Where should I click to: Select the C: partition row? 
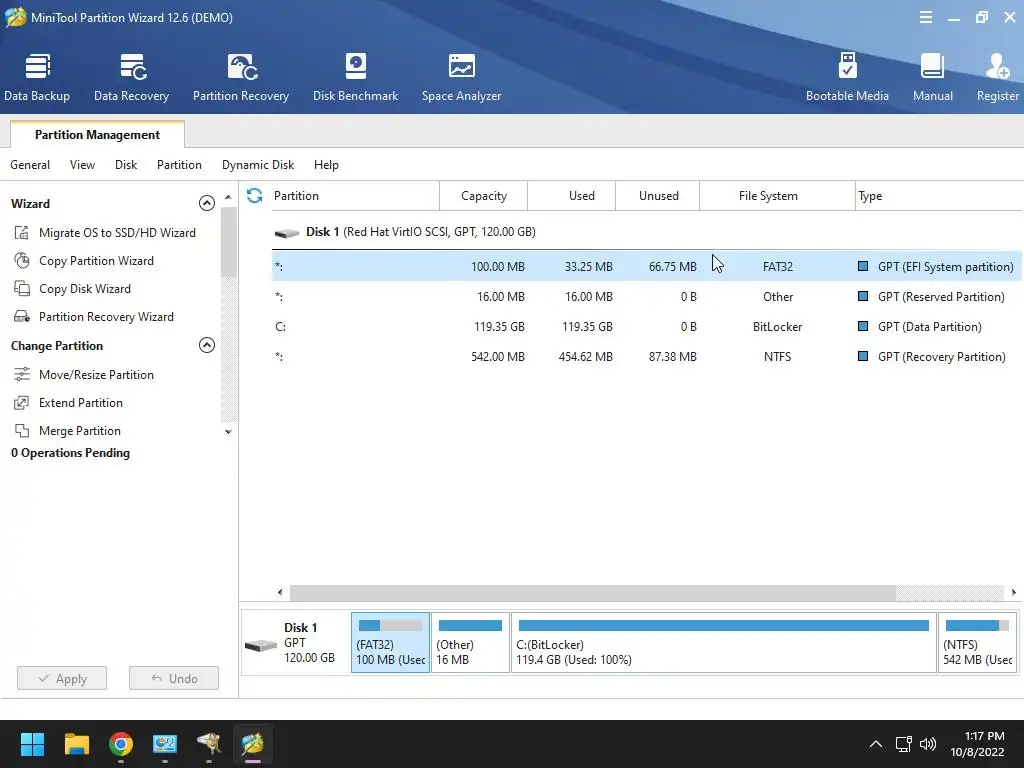pyautogui.click(x=647, y=327)
